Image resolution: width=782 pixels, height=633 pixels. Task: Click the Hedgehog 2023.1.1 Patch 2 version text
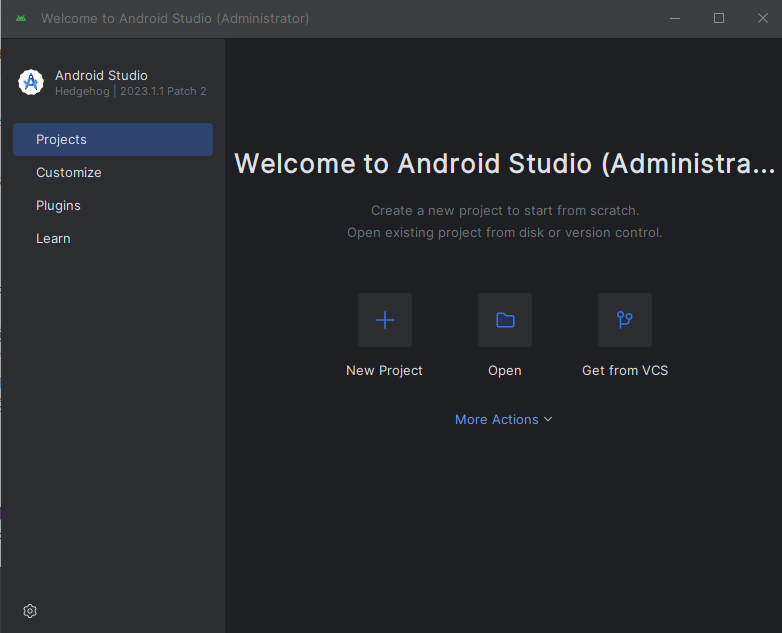click(x=131, y=92)
